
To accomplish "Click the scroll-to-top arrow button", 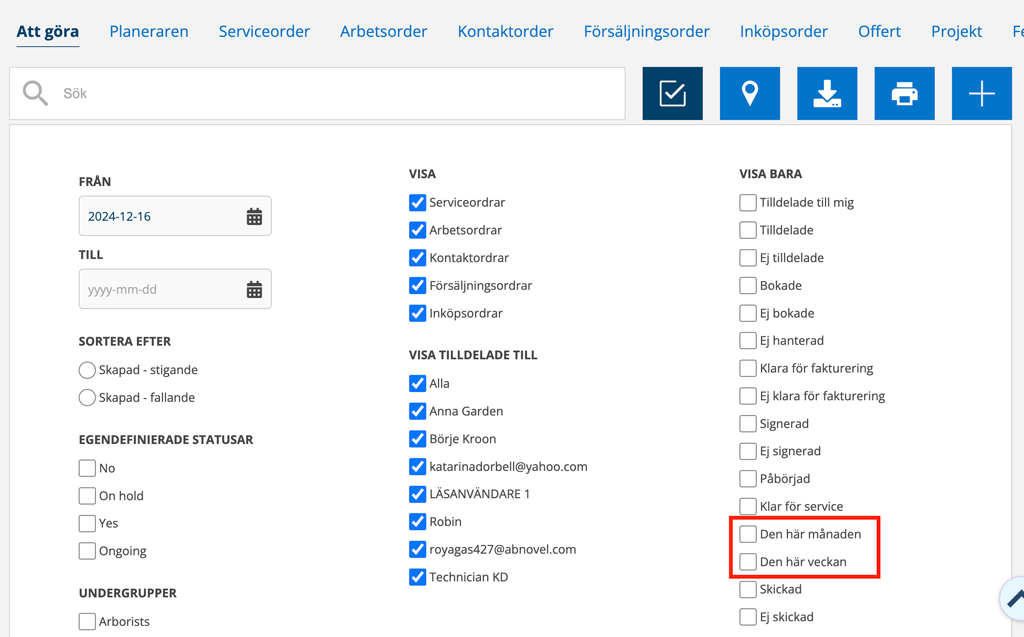I will pyautogui.click(x=1014, y=598).
